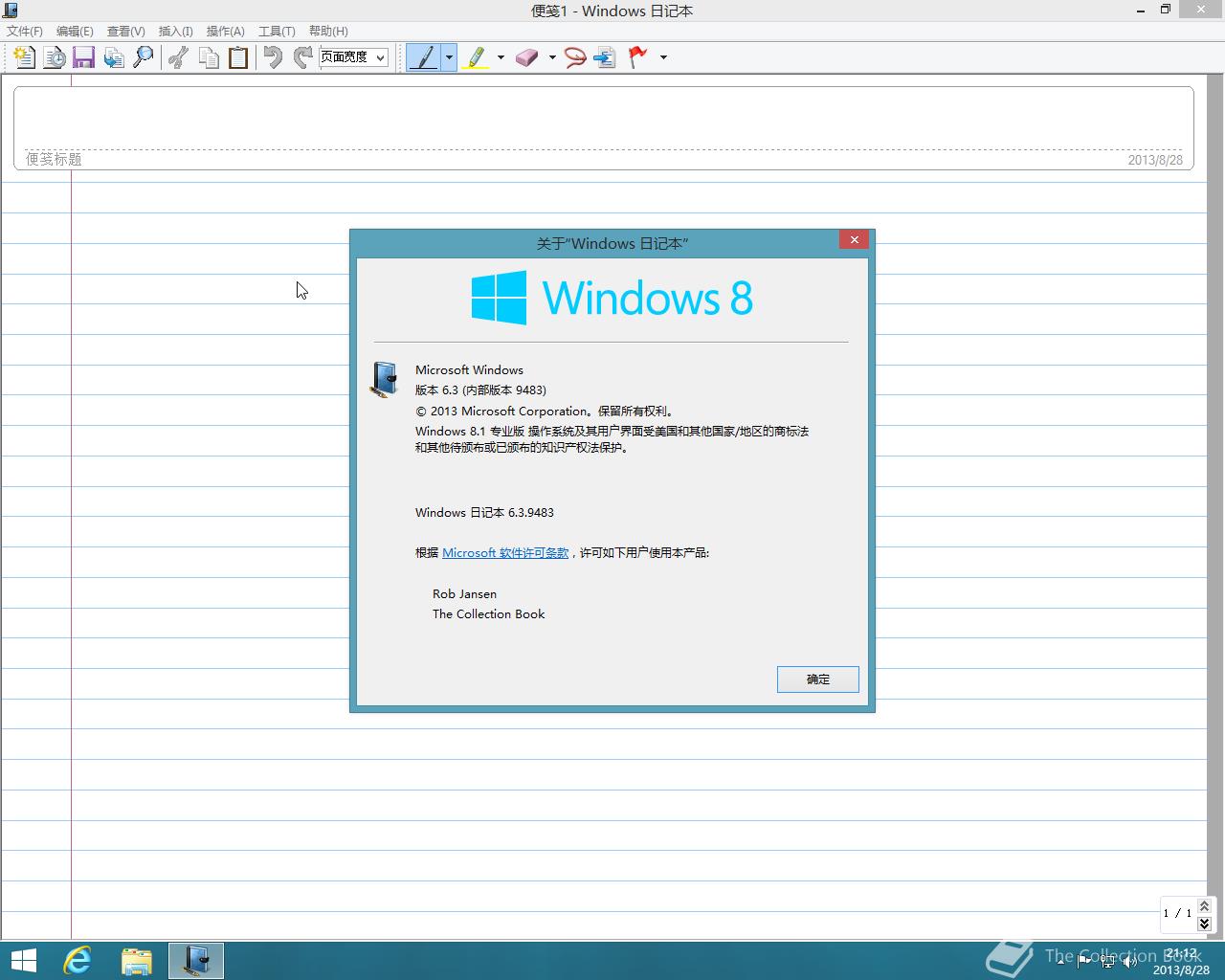1225x980 pixels.
Task: Open the Highlighter settings dropdown arrow
Action: tap(501, 57)
